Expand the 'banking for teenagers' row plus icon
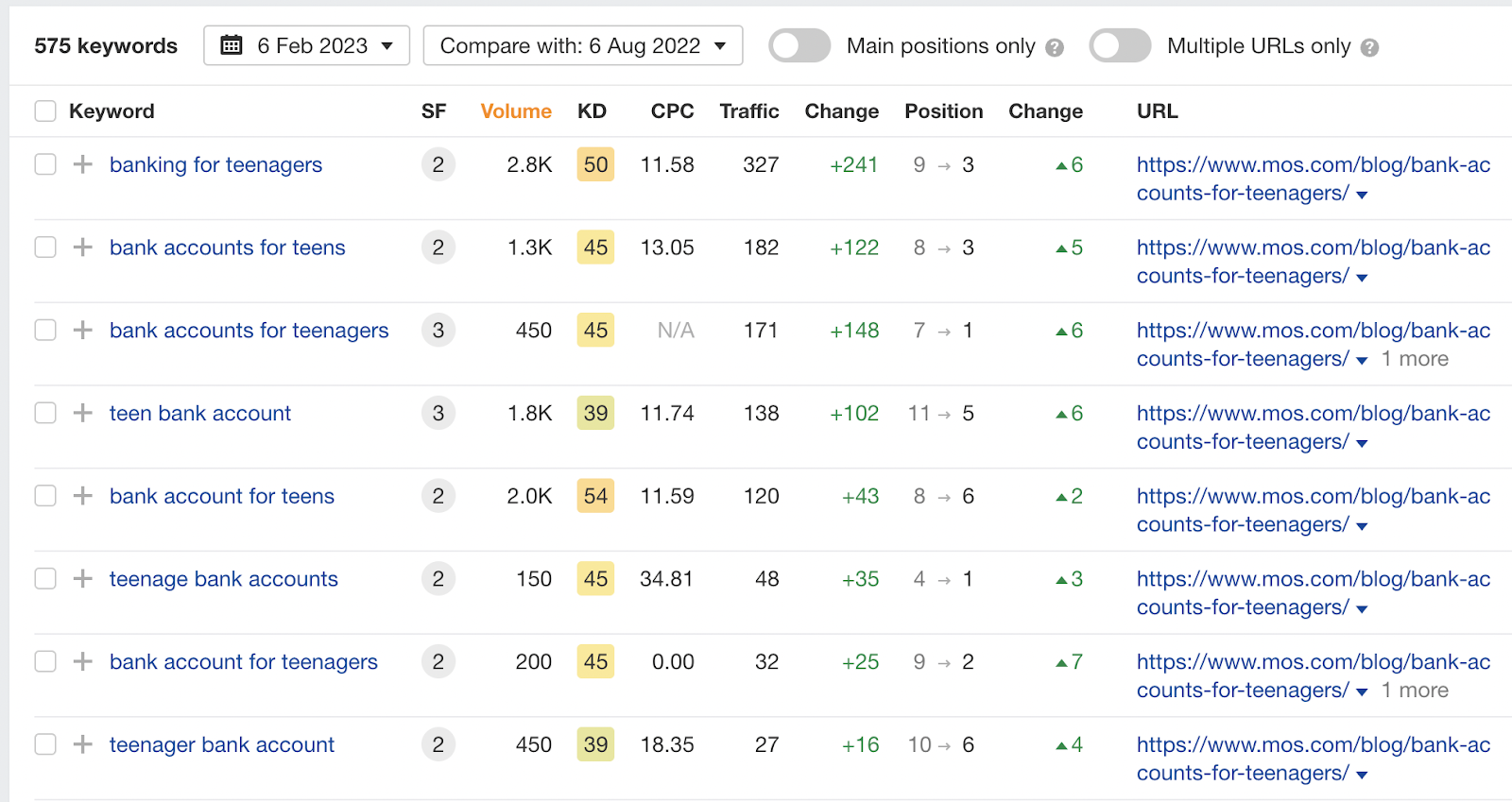The width and height of the screenshot is (1512, 802). tap(83, 164)
